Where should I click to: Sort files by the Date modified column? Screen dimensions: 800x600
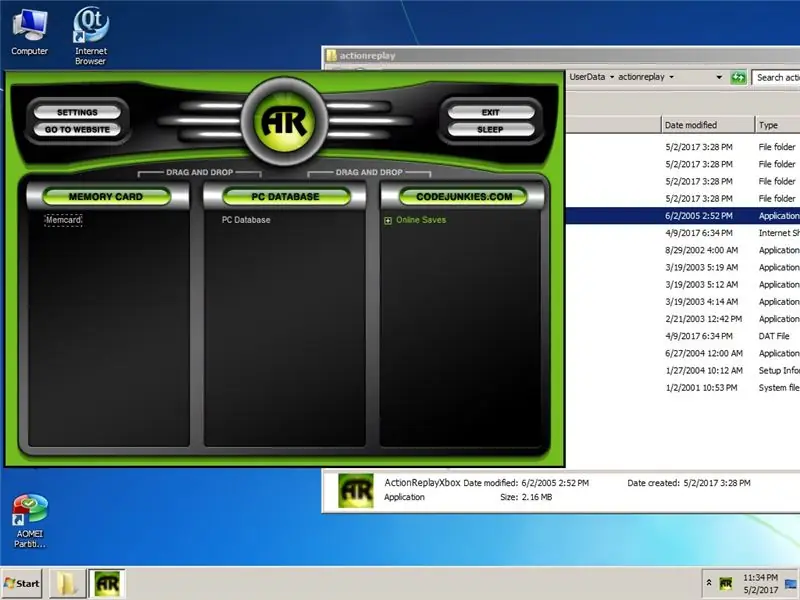pos(708,125)
